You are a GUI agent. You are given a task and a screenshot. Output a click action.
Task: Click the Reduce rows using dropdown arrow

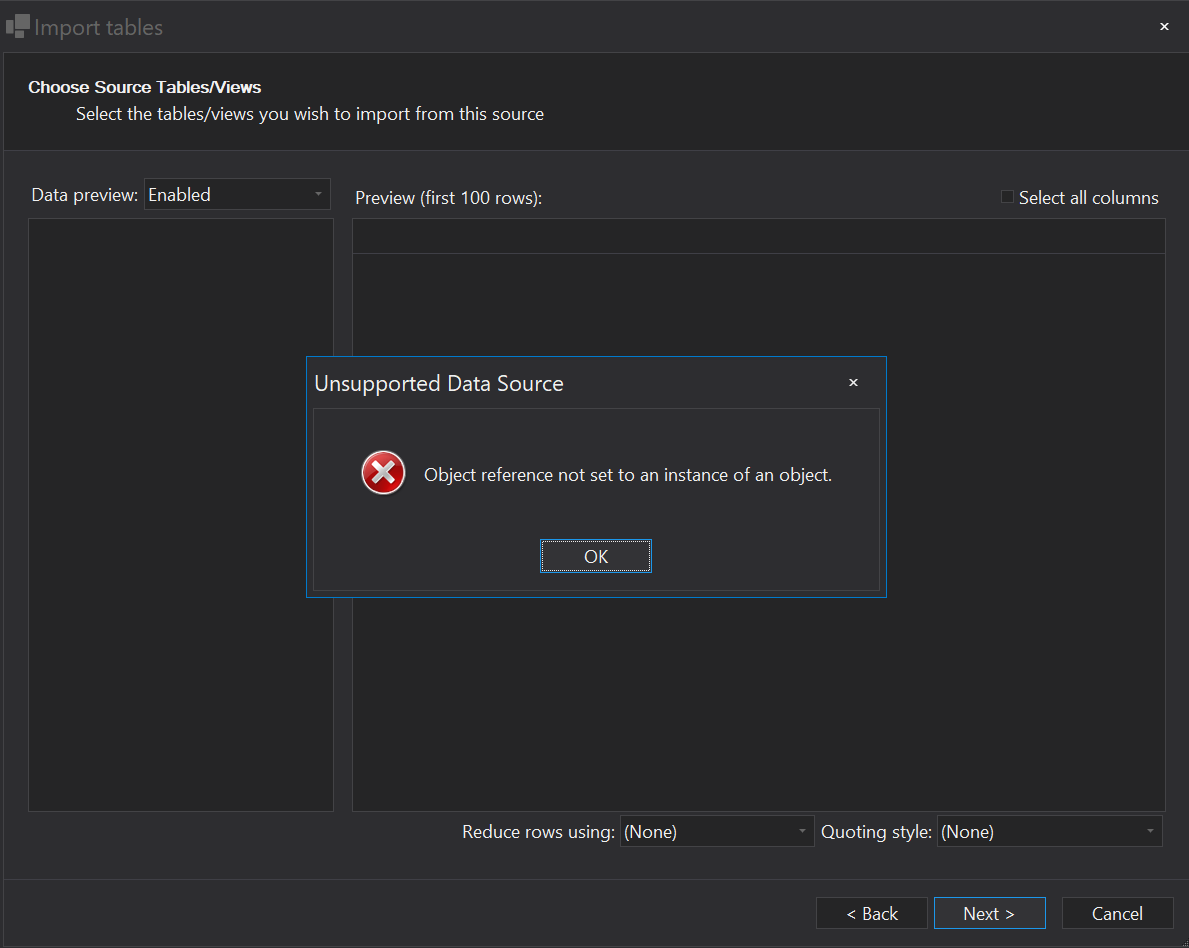point(801,831)
